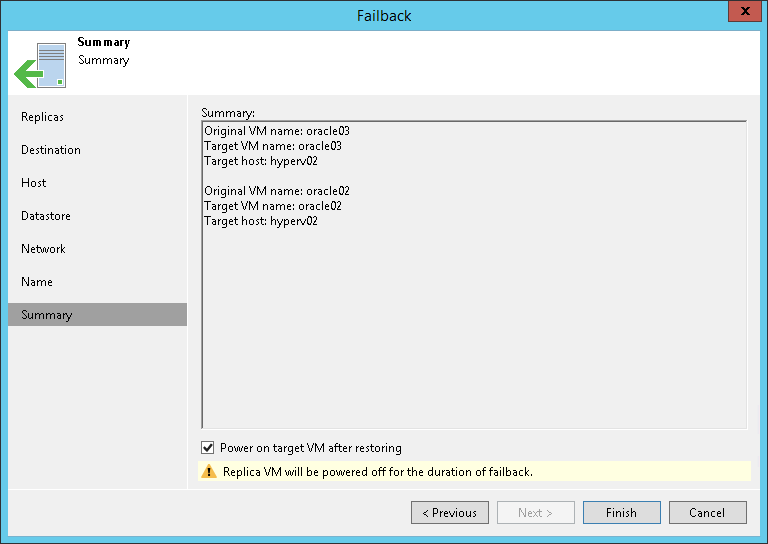
Task: Navigate to the Network step
Action: point(43,249)
